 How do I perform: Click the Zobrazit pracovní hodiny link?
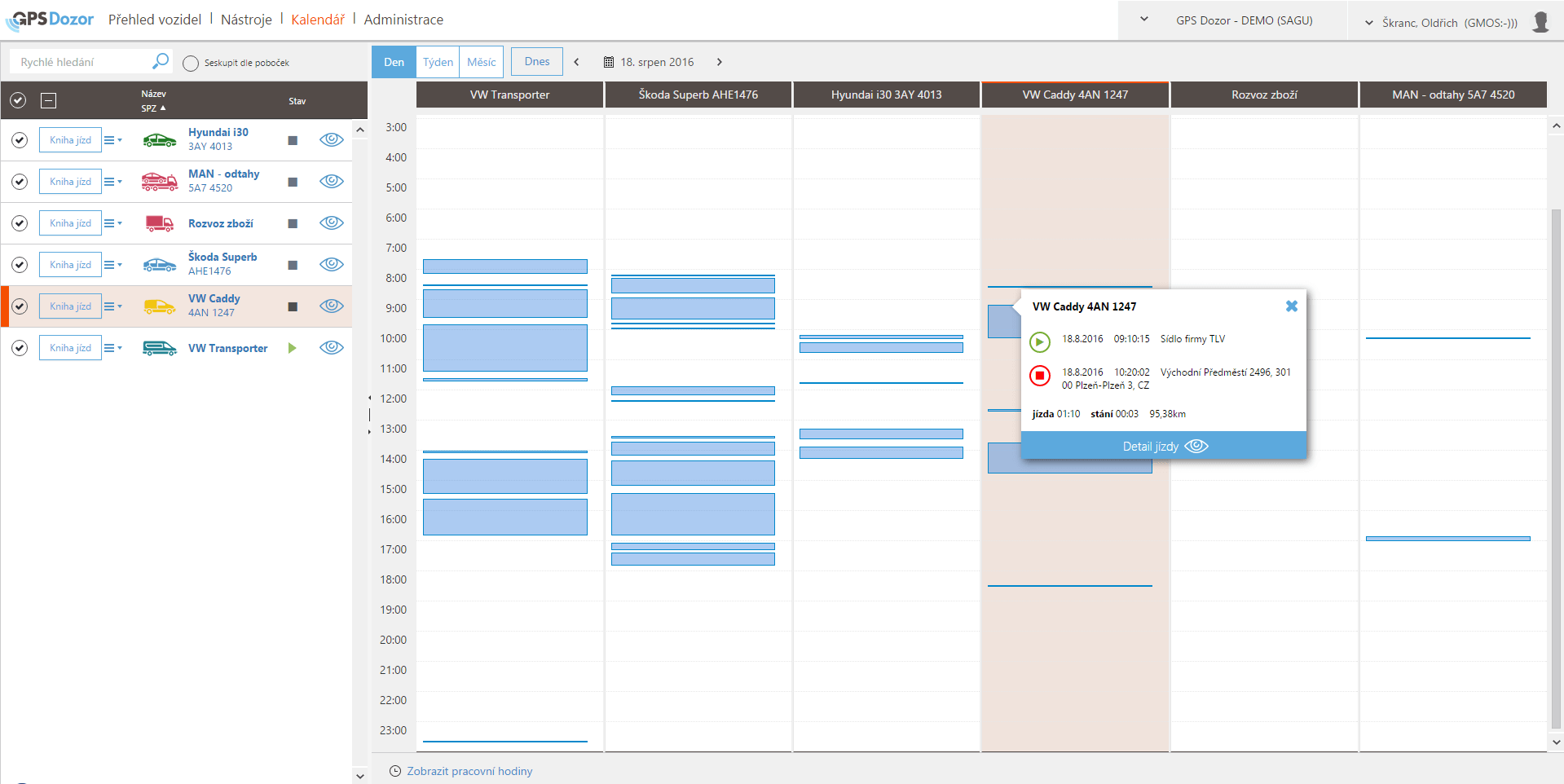tap(469, 771)
